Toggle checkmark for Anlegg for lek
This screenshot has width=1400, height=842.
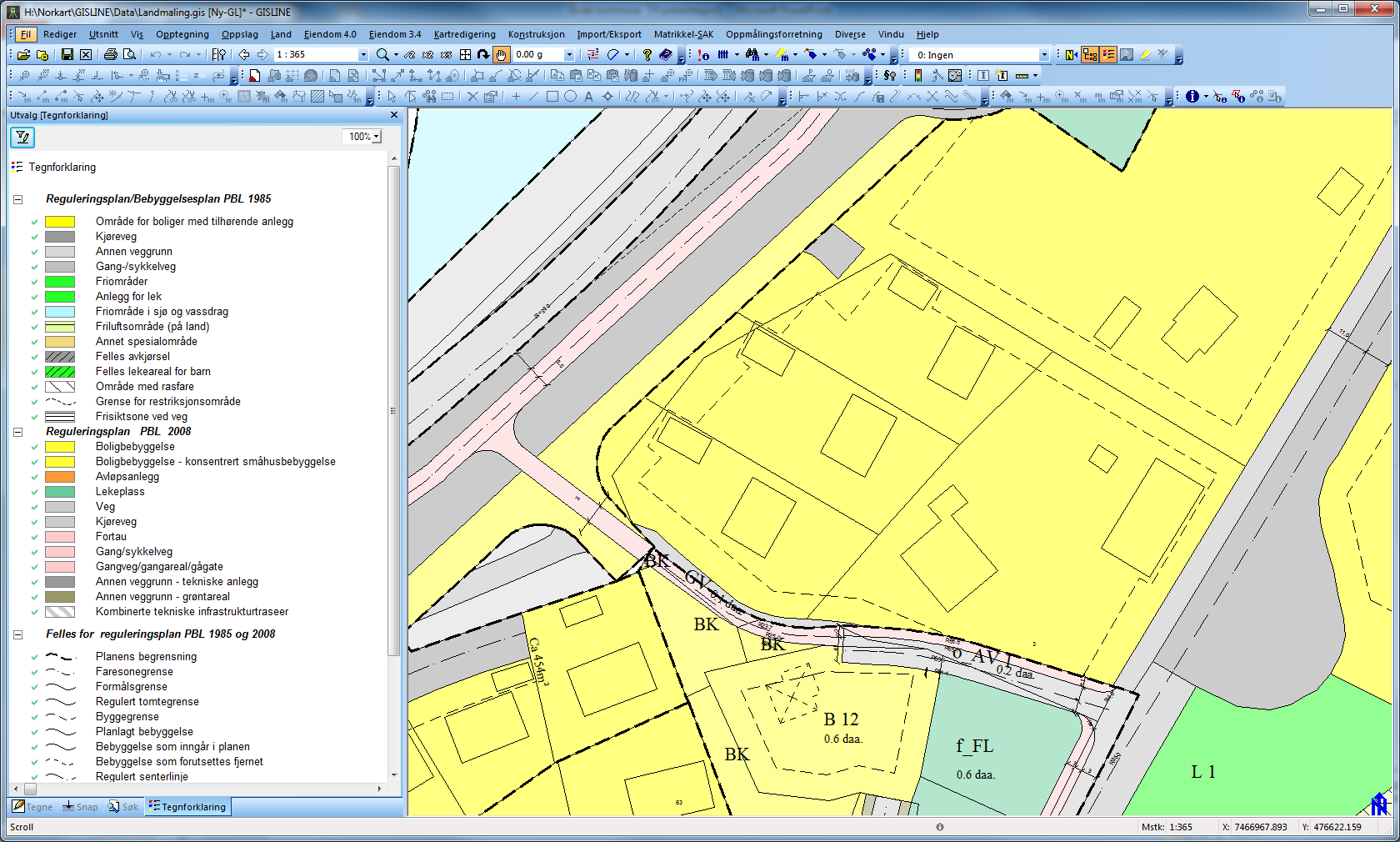pyautogui.click(x=34, y=297)
